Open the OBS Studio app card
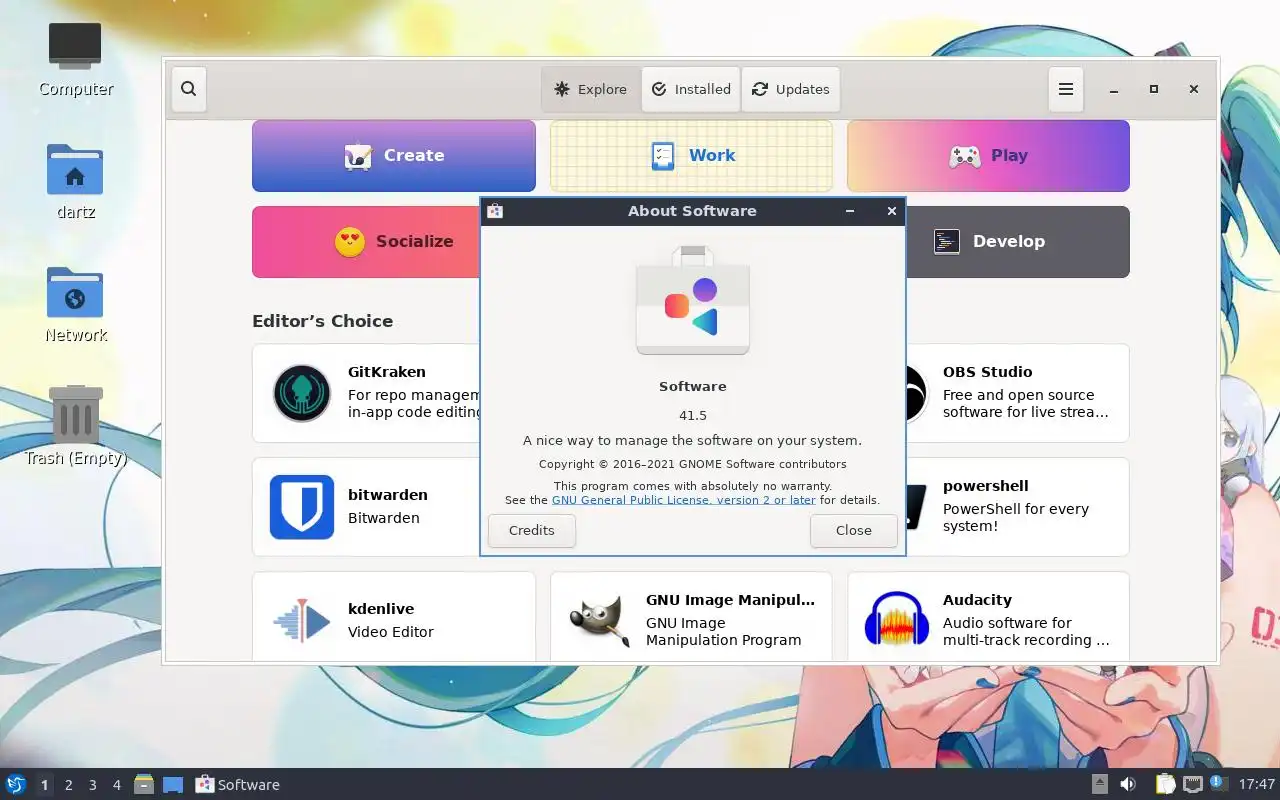 [1018, 393]
